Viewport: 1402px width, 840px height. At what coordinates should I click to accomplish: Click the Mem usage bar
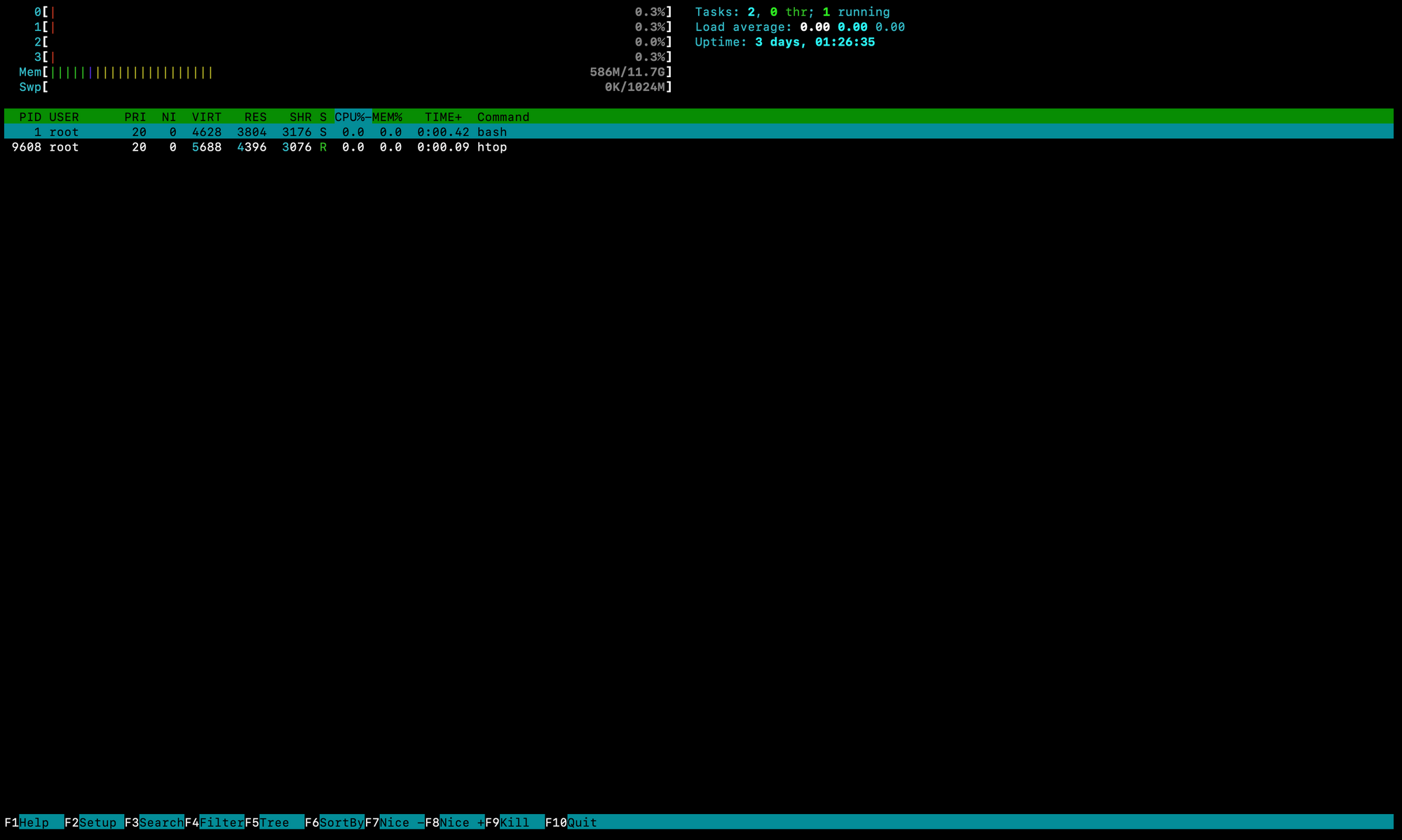[x=346, y=72]
